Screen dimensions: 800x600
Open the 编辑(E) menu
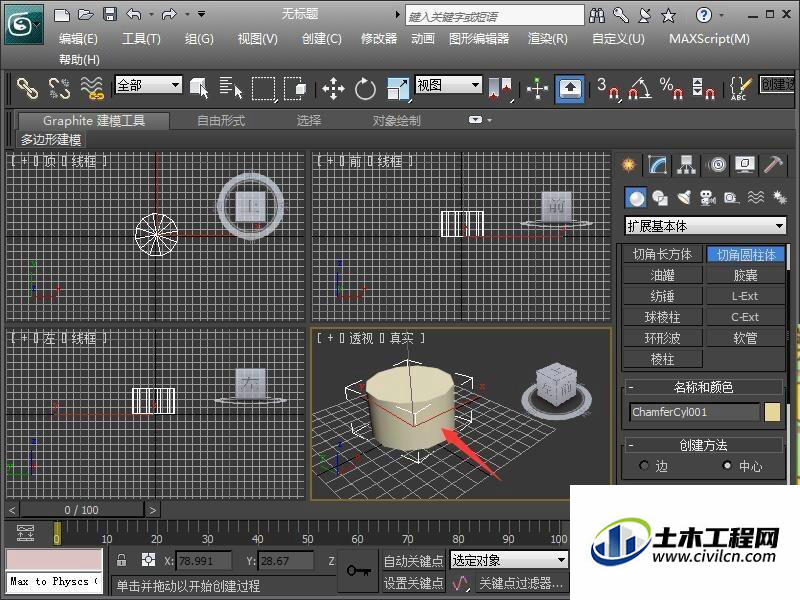pos(78,39)
